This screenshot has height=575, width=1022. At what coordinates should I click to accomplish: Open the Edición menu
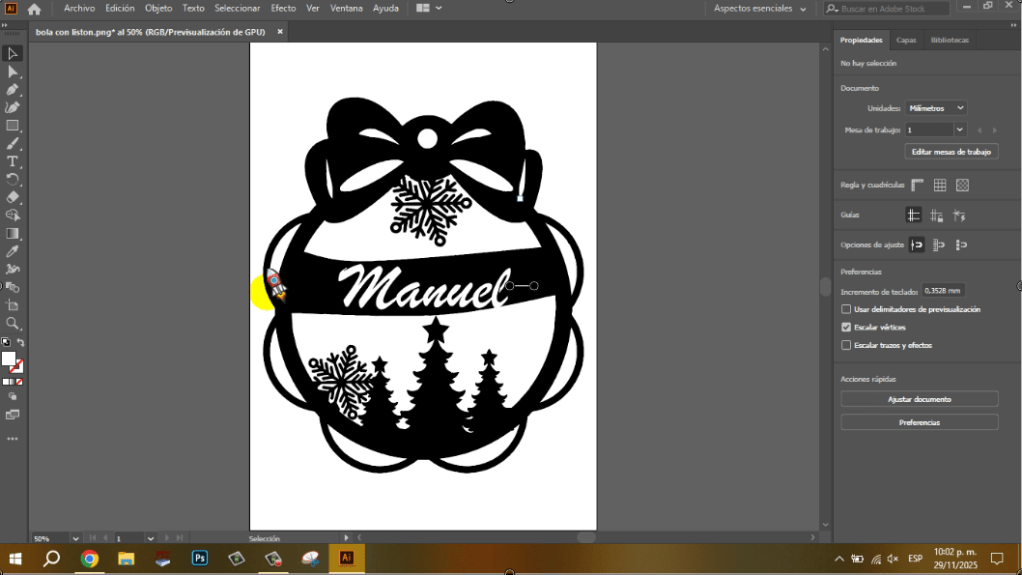(x=120, y=8)
